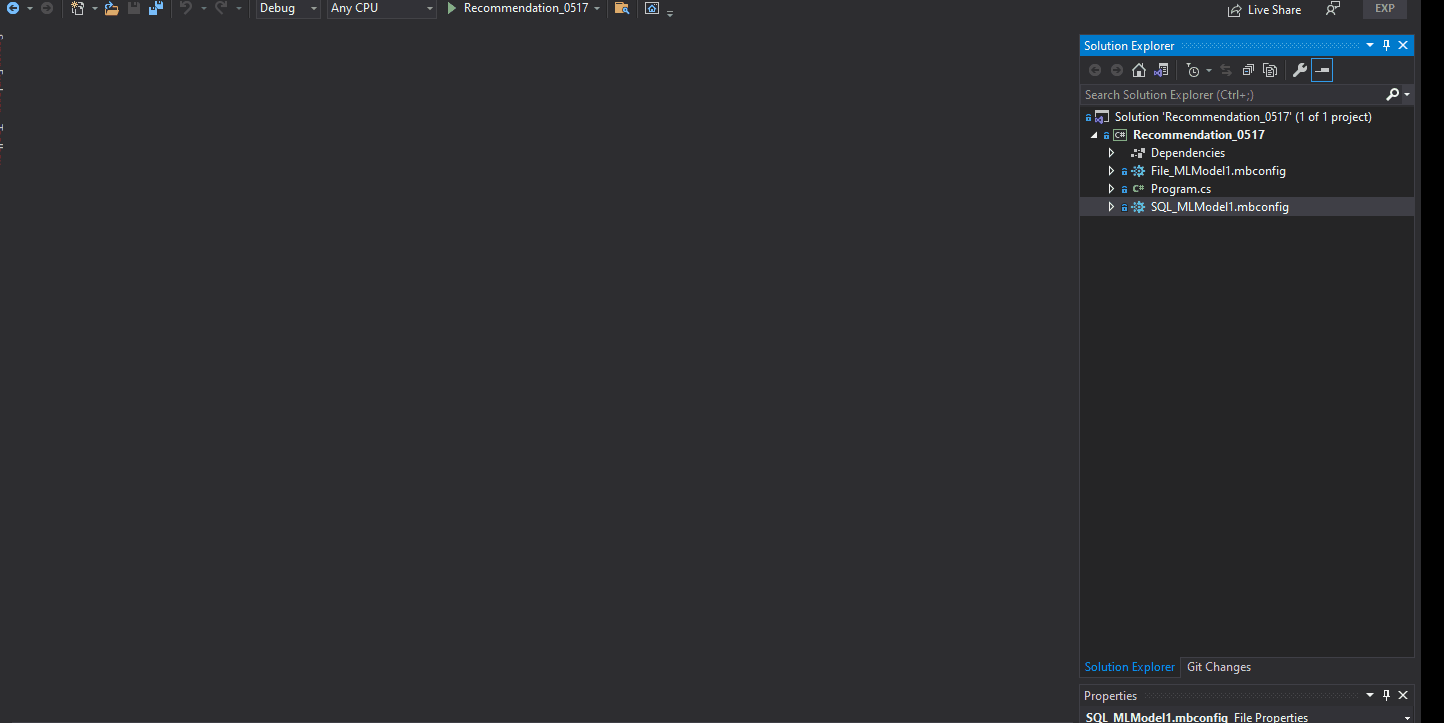1444x723 pixels.
Task: Toggle the Preview Selected Items button
Action: click(1322, 70)
